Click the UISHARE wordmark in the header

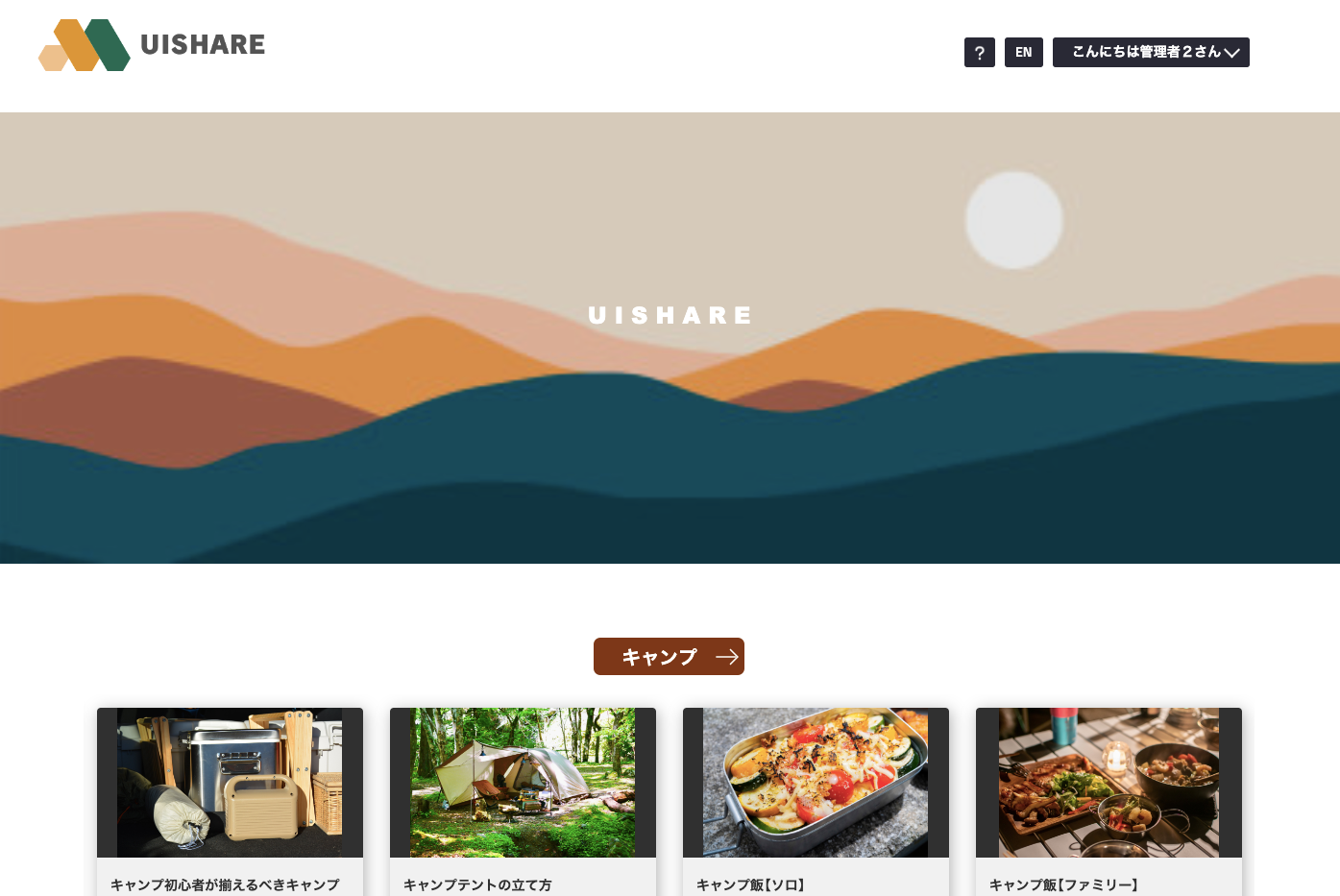pos(203,45)
